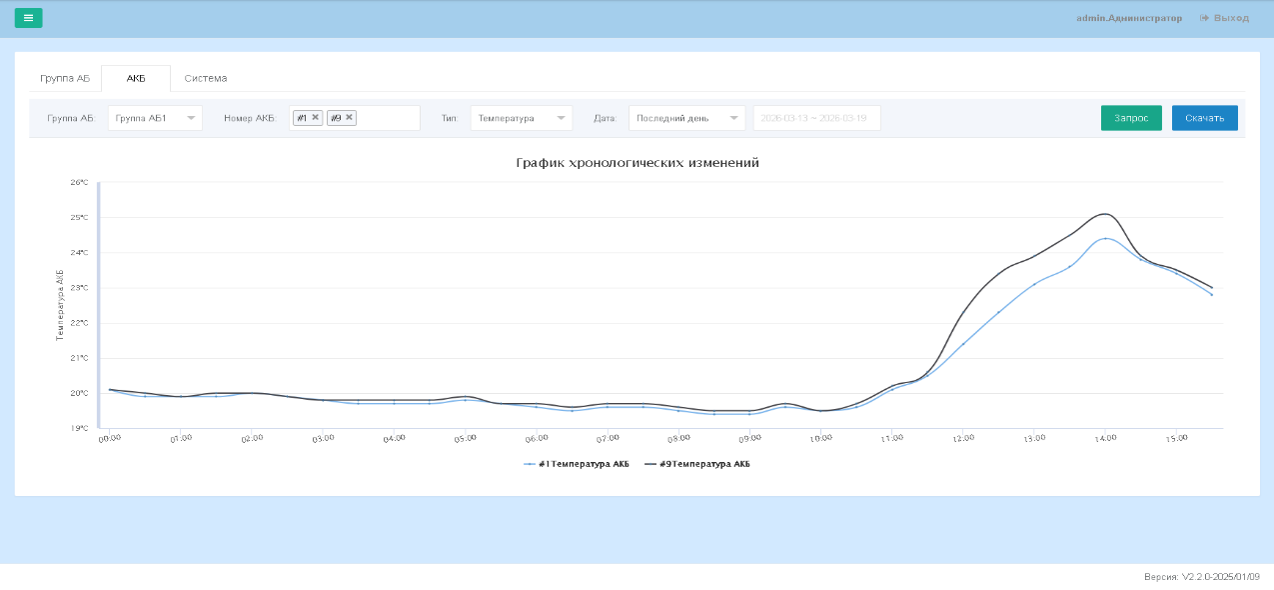Open the hamburger sidebar menu
Screen dimensions: 1274x590
coord(28,18)
